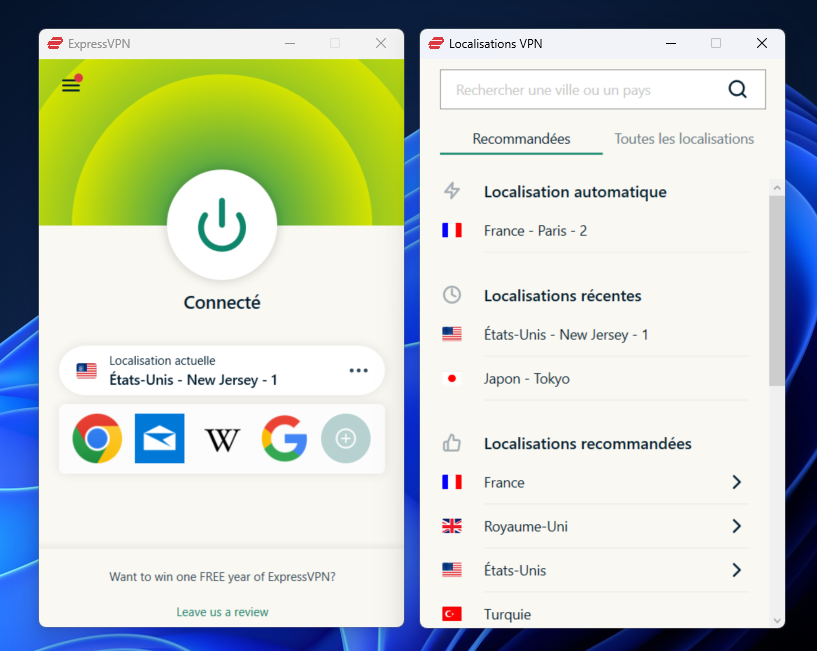Click the Leave us a review link

(221, 611)
